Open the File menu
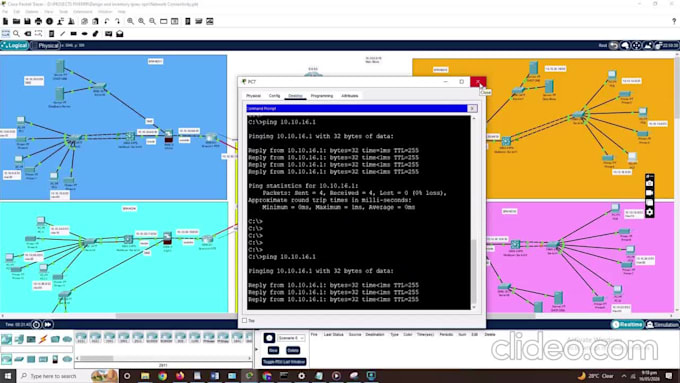 (x=5, y=11)
